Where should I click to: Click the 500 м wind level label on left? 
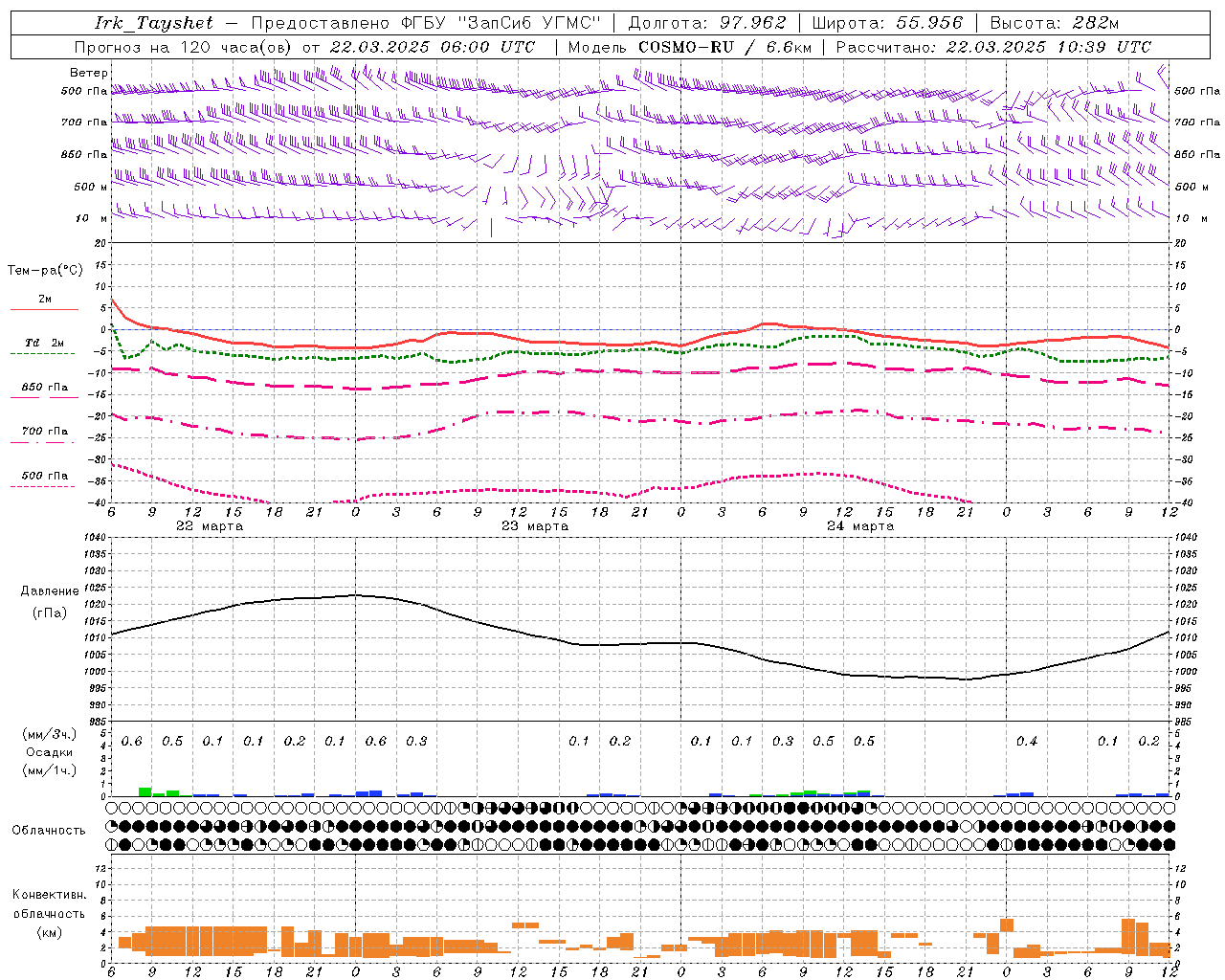coord(91,188)
